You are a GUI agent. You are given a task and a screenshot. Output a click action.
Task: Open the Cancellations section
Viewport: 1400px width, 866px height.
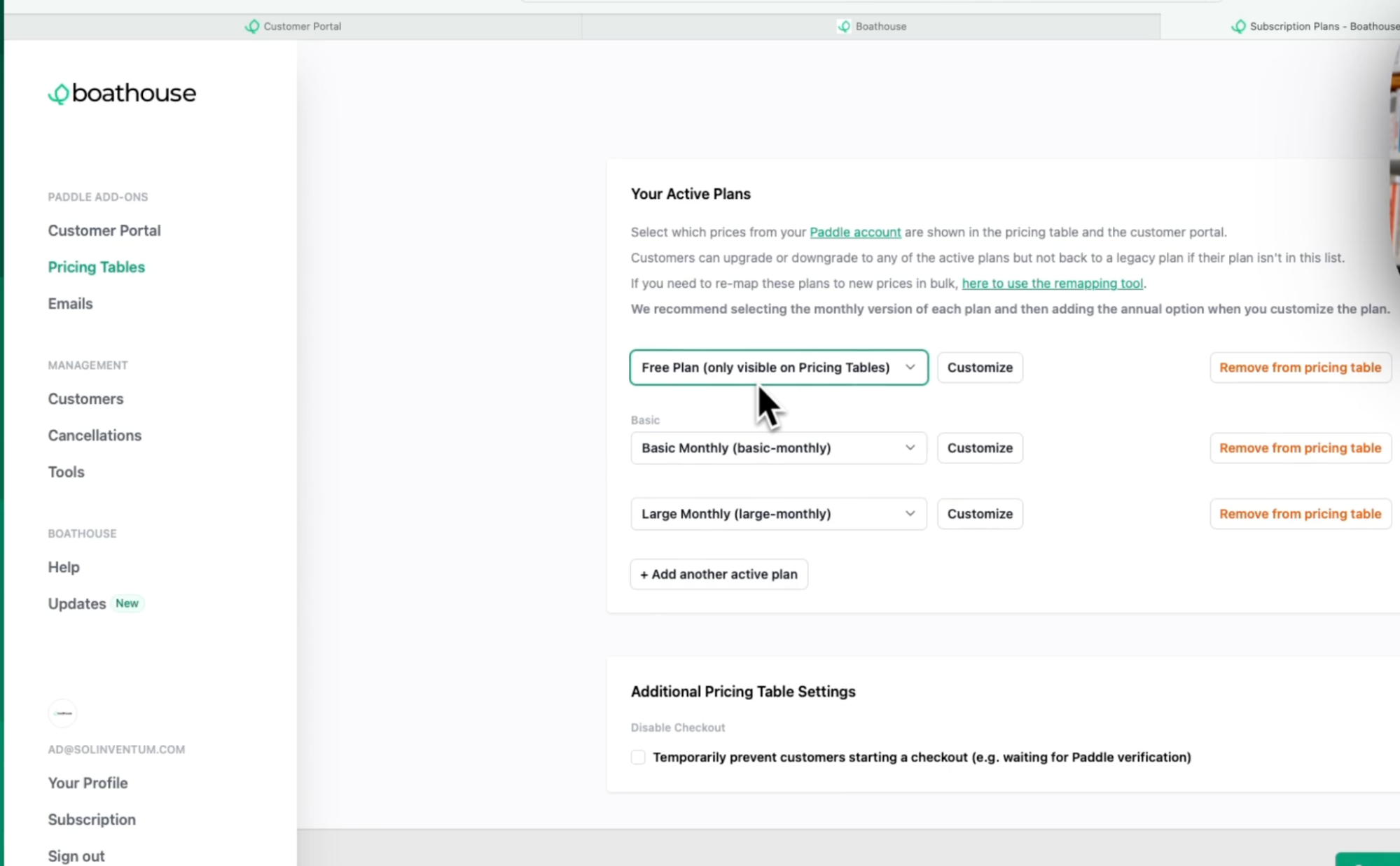click(x=94, y=435)
